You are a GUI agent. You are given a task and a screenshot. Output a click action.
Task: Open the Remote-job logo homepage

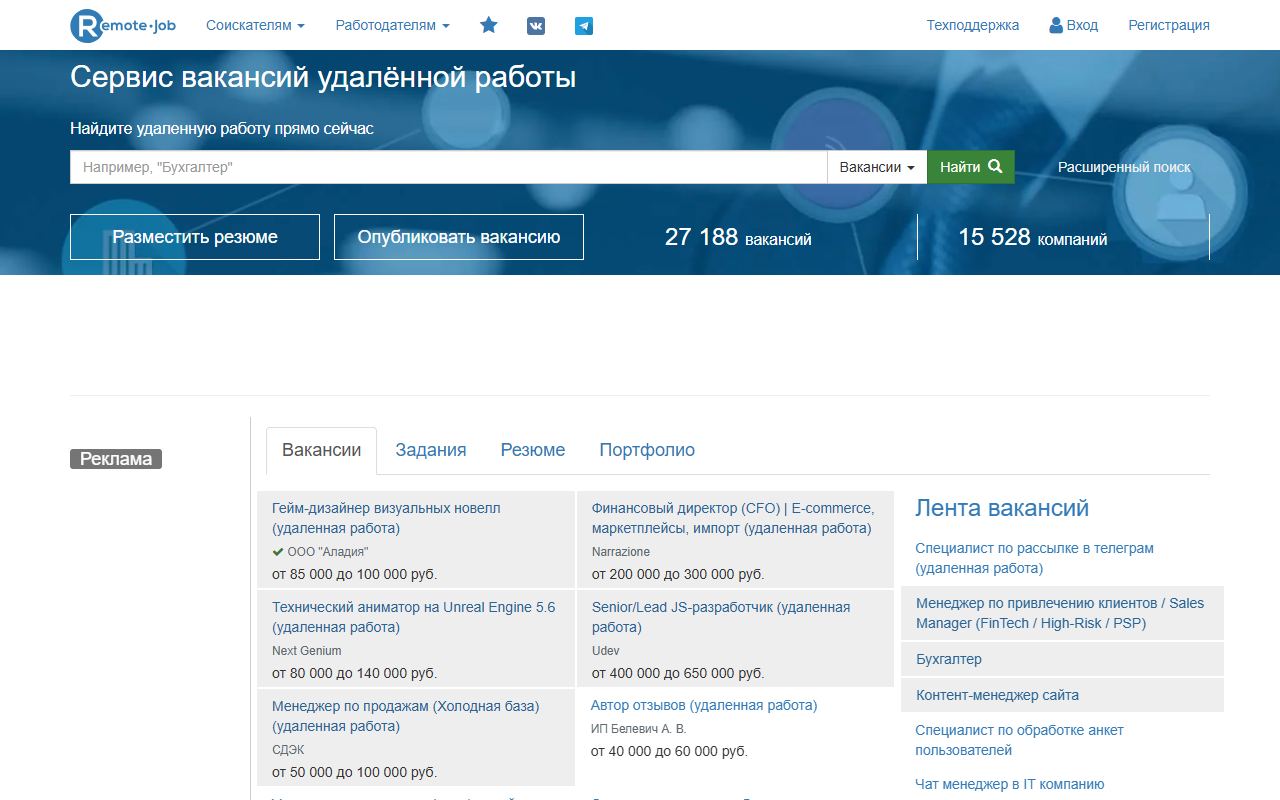tap(123, 25)
